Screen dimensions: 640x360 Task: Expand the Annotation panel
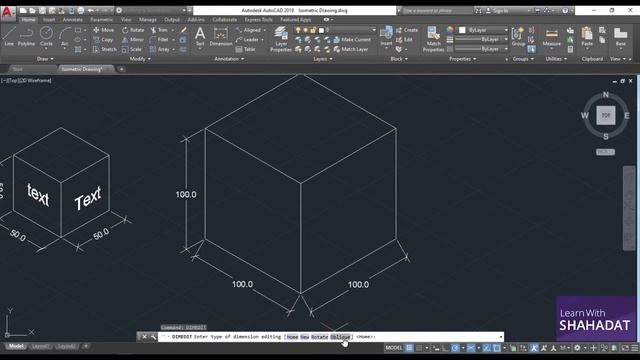coord(229,59)
